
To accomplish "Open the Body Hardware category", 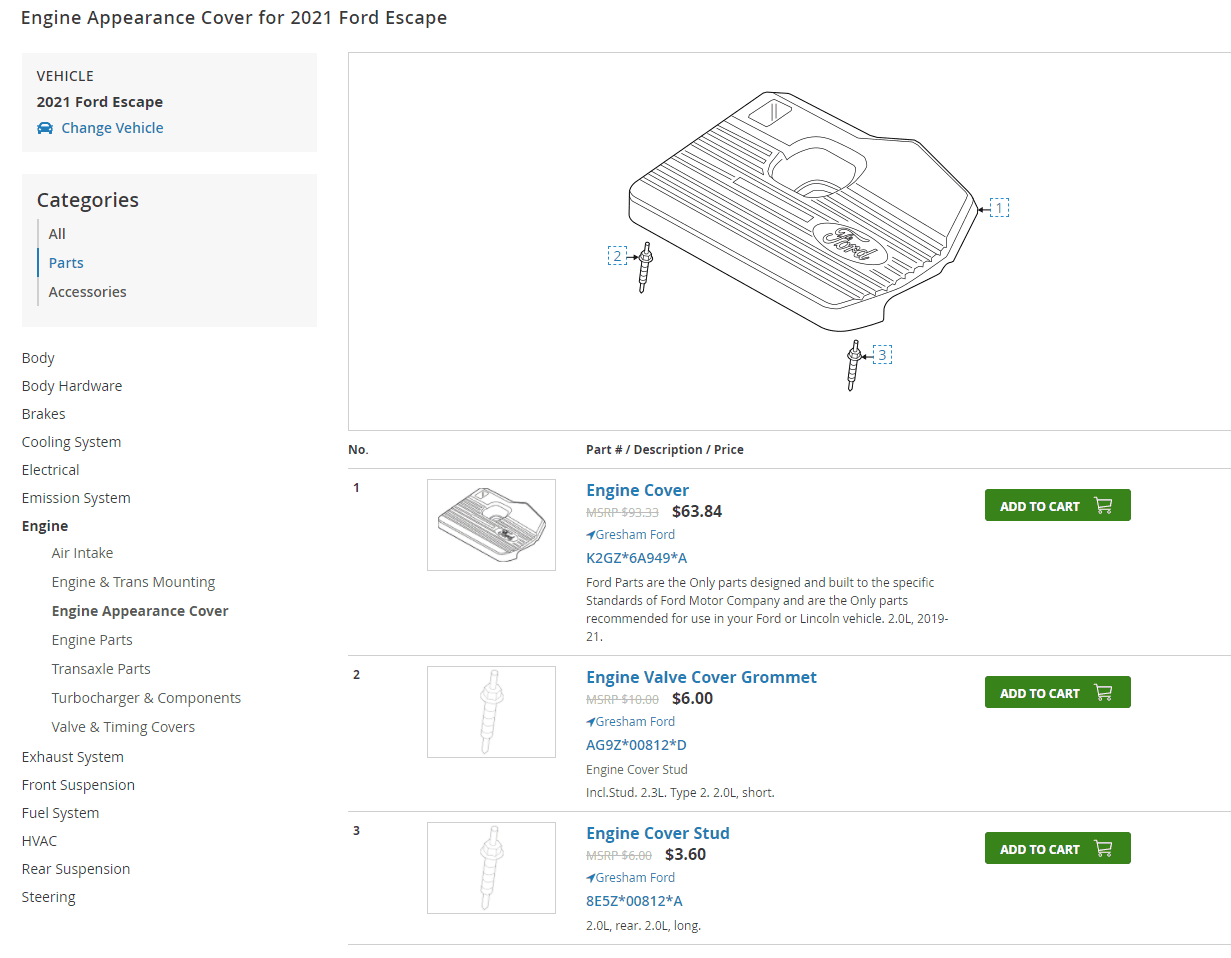I will [72, 386].
